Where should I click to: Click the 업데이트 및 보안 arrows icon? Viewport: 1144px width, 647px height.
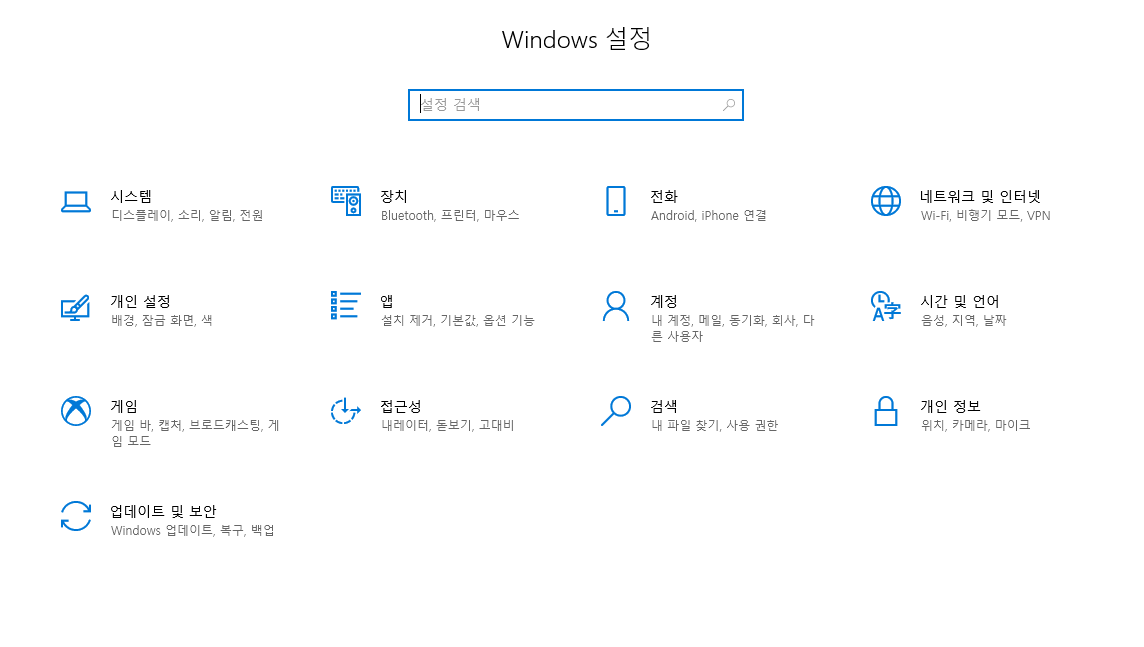[x=76, y=516]
